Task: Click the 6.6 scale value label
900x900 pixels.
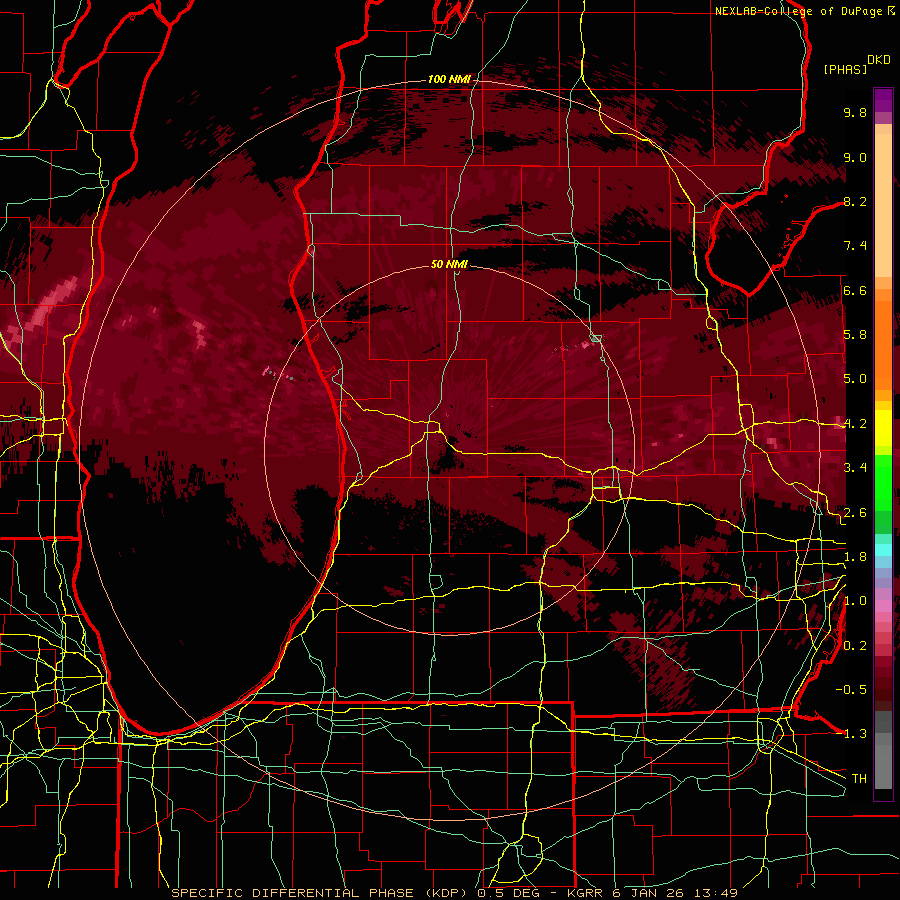Action: coord(855,290)
